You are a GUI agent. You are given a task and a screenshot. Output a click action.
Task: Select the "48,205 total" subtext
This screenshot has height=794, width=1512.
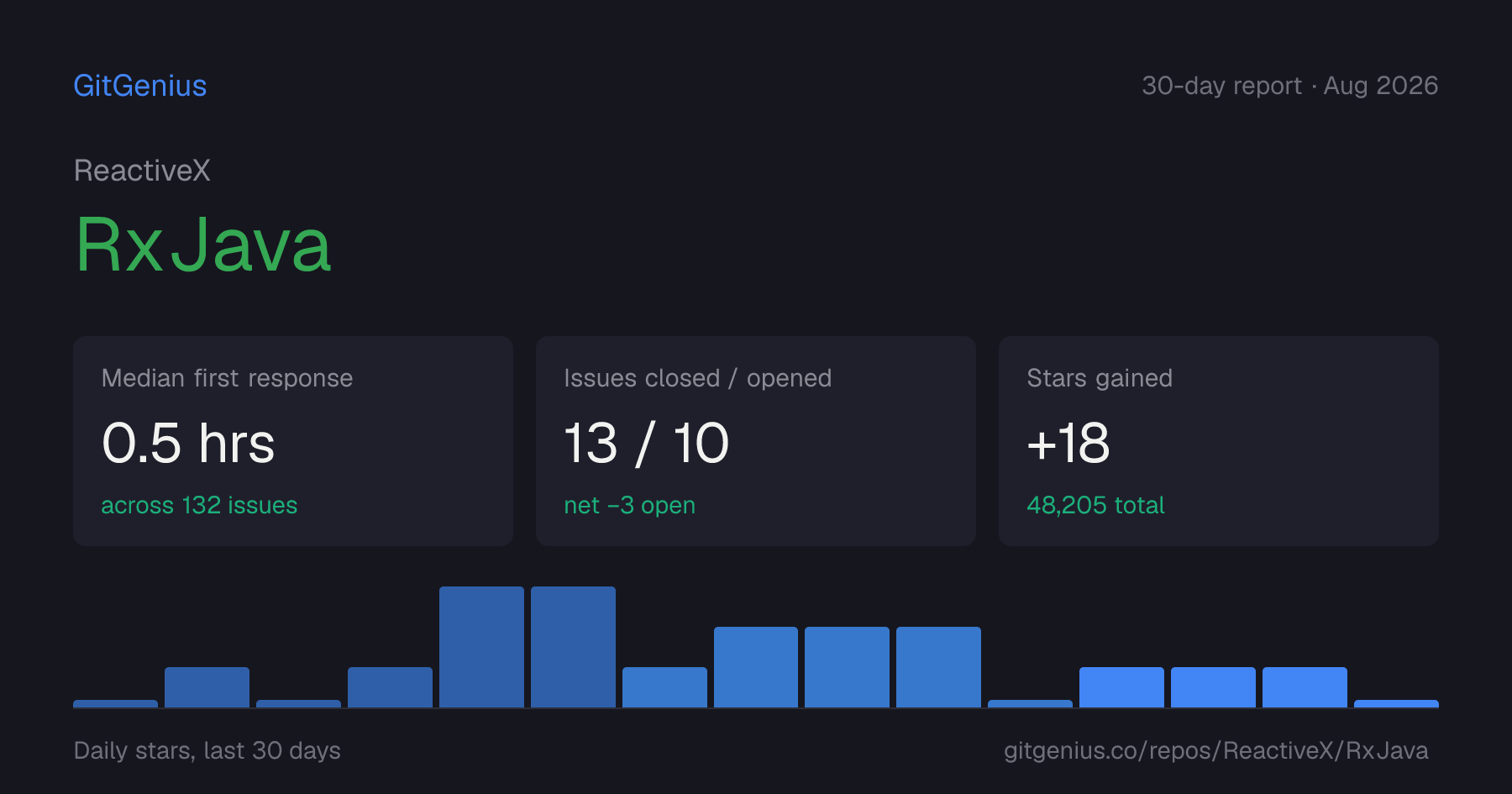click(x=1095, y=505)
